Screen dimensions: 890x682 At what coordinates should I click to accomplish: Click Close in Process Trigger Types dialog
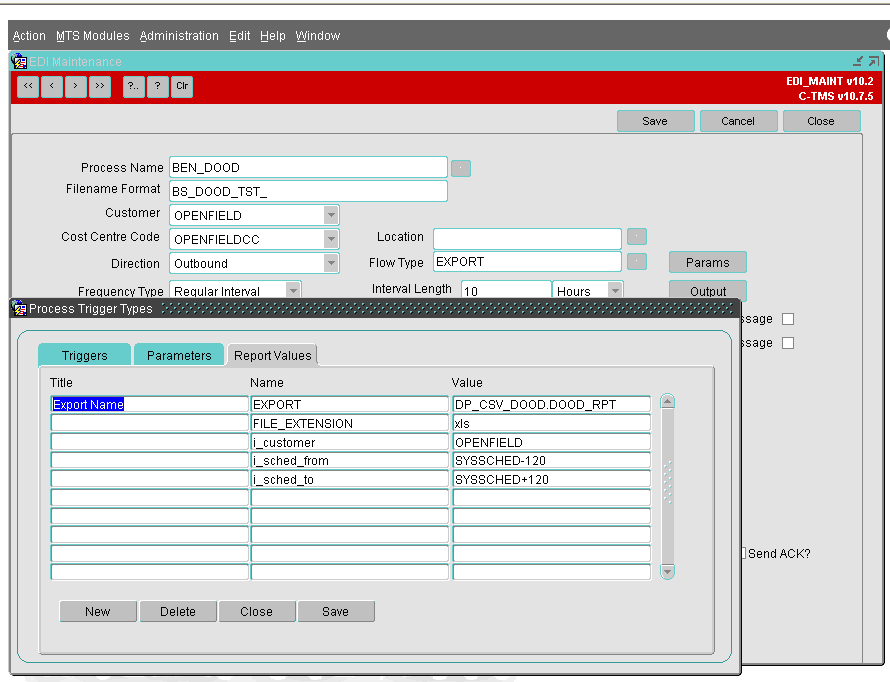tap(257, 611)
